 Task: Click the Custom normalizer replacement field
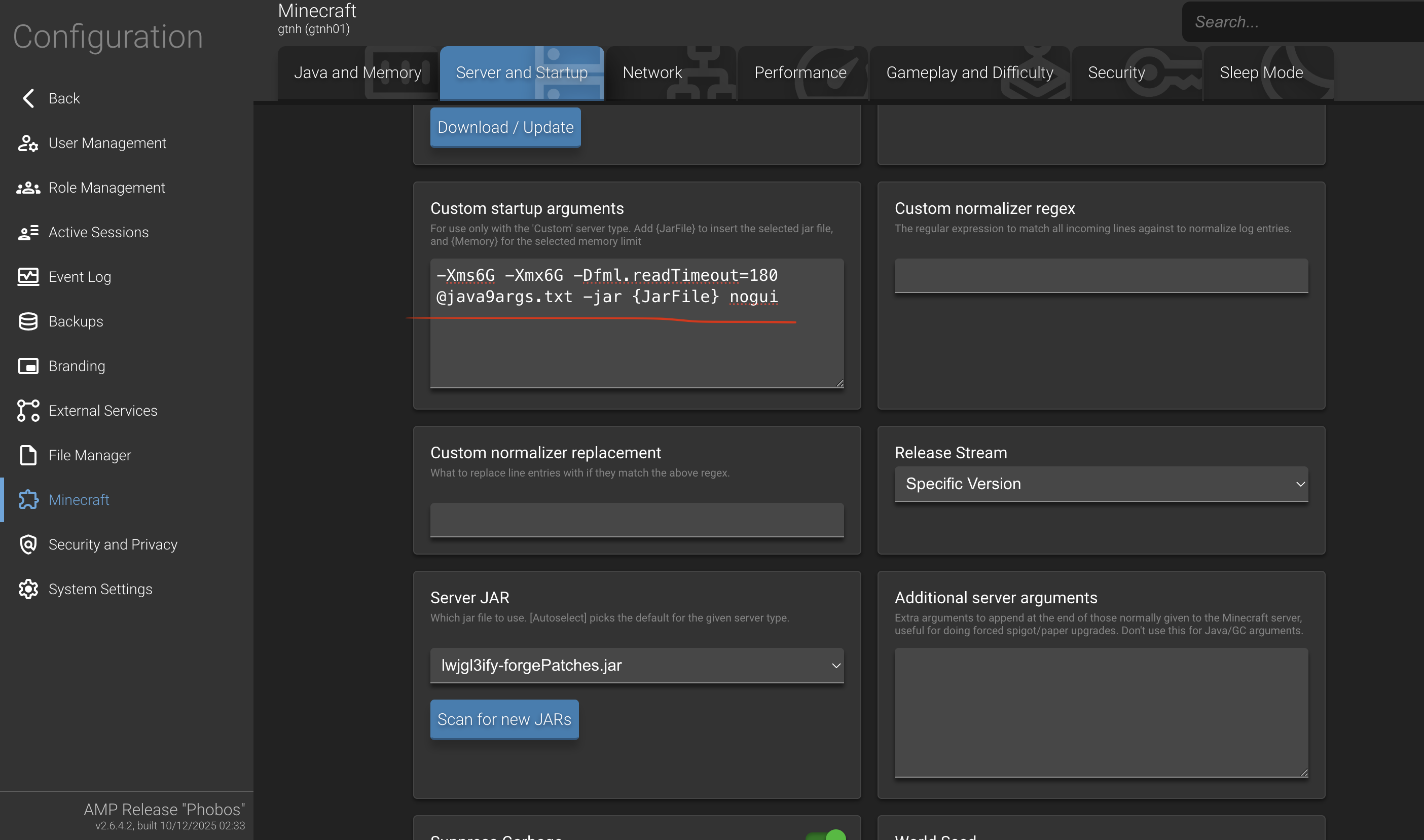(637, 520)
